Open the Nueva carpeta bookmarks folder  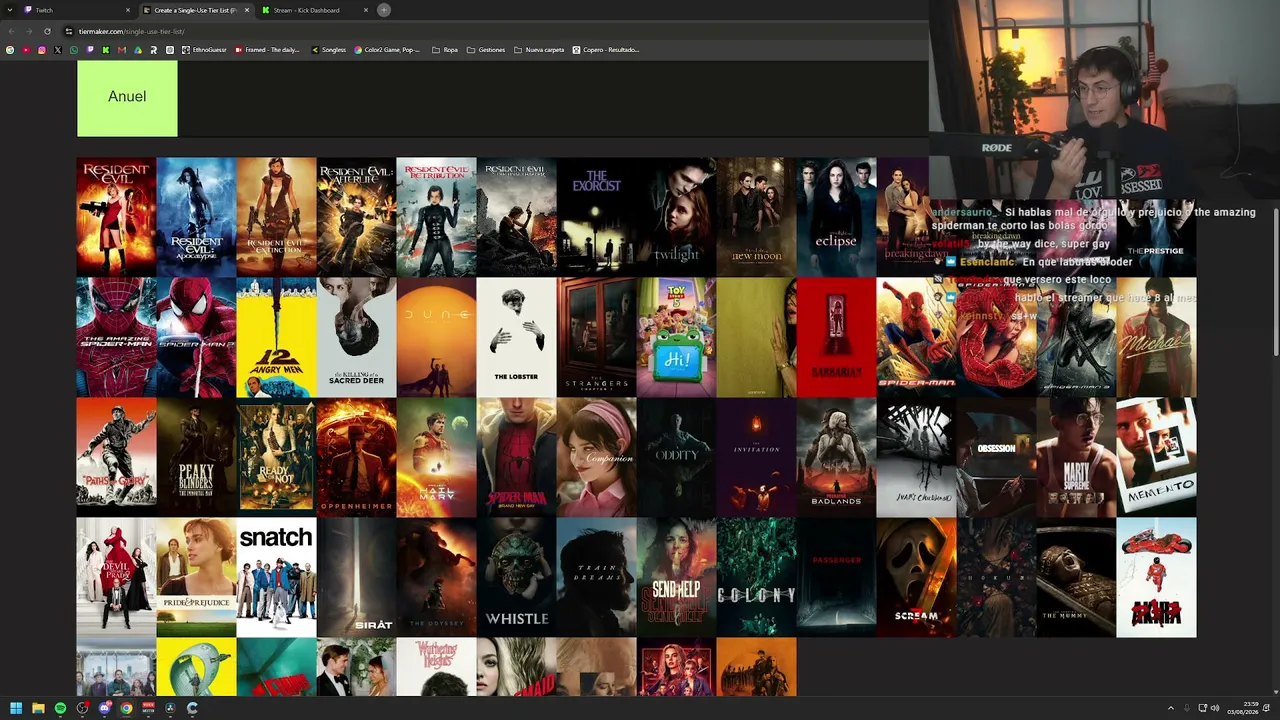539,50
